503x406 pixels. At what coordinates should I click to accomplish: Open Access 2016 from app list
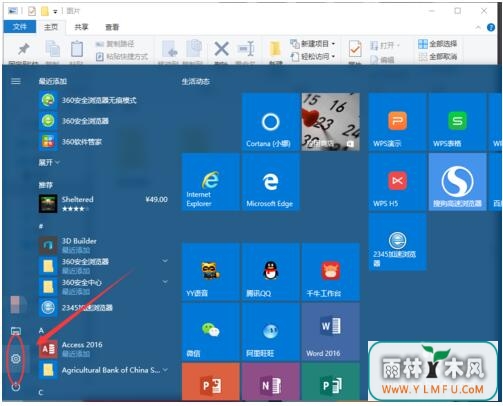pos(103,349)
